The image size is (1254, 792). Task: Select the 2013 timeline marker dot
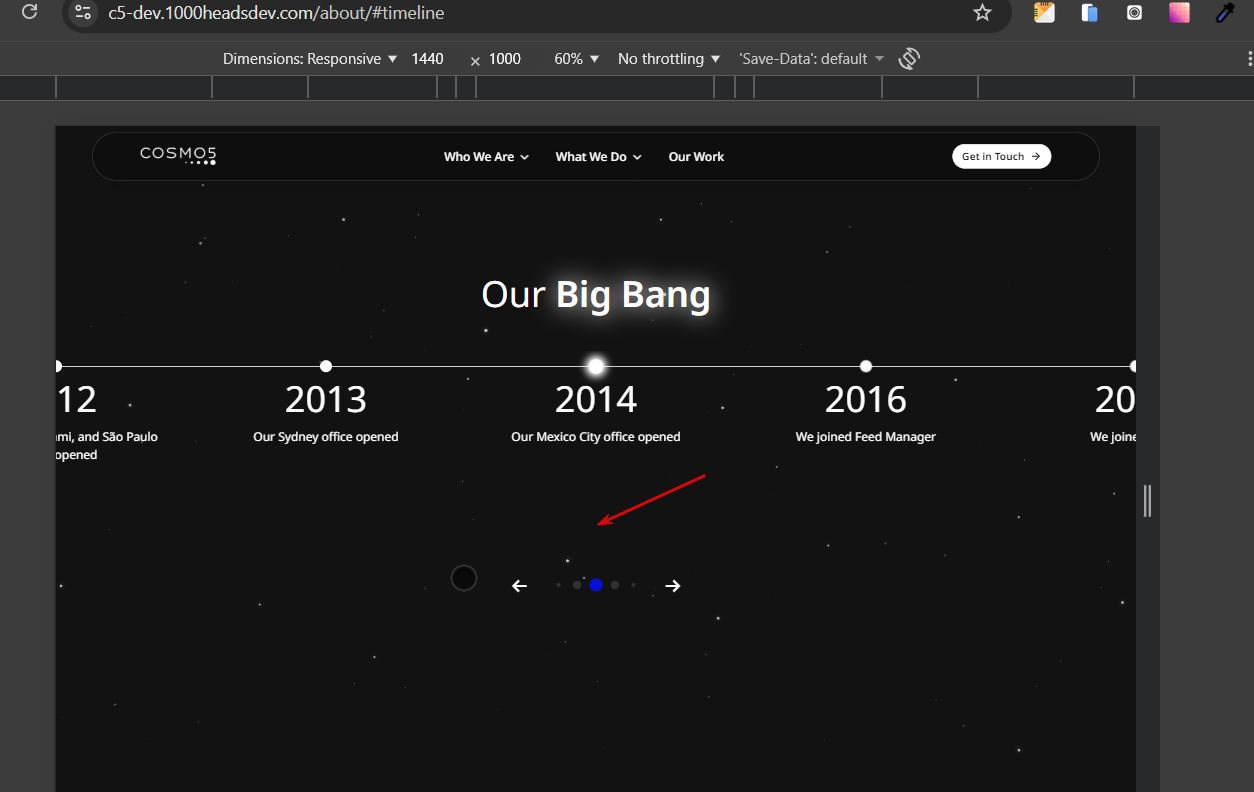[x=326, y=366]
